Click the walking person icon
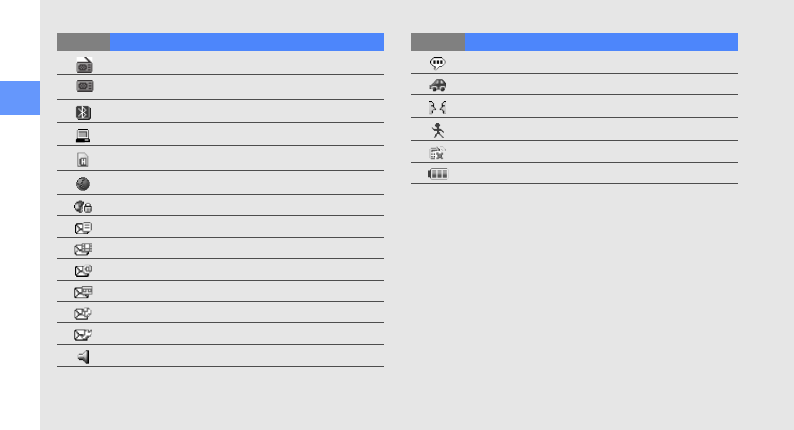 point(438,130)
